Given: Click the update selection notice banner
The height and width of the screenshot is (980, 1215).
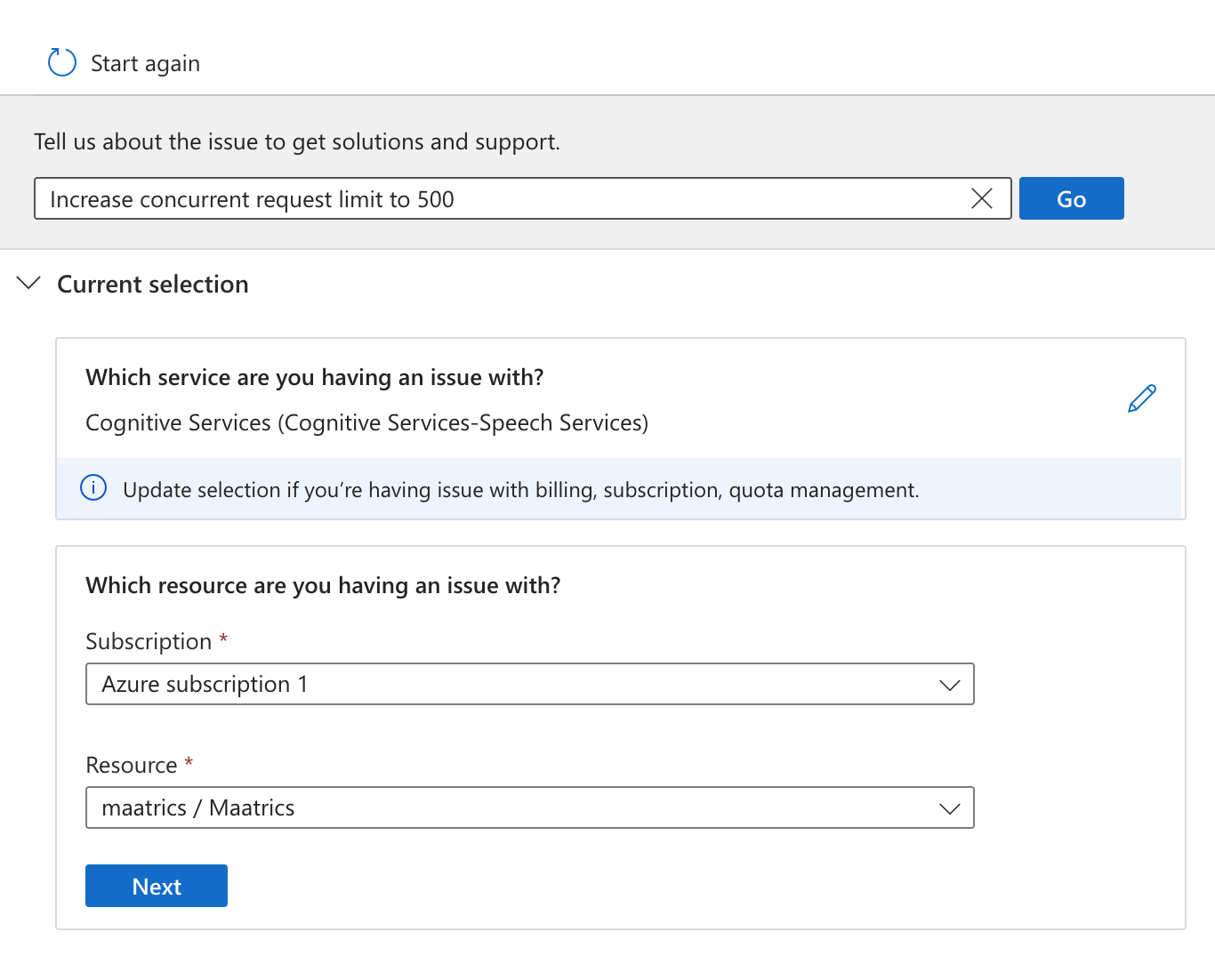Looking at the screenshot, I should pos(620,488).
